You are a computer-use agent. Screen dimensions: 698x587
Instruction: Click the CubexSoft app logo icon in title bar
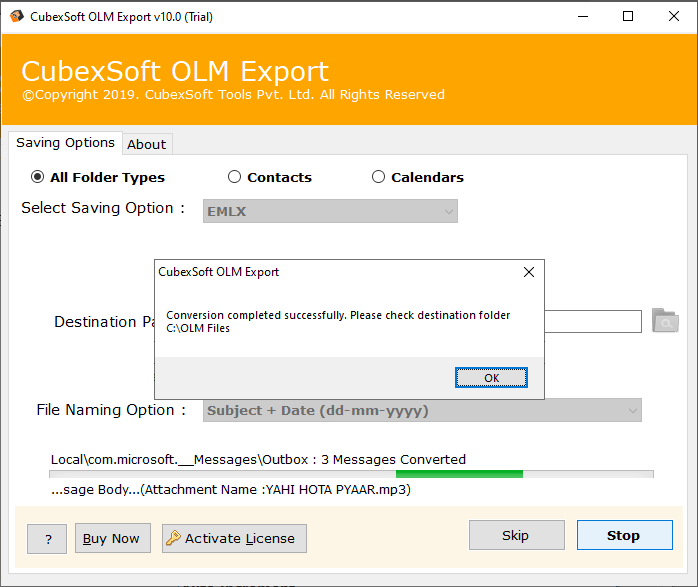pos(17,16)
